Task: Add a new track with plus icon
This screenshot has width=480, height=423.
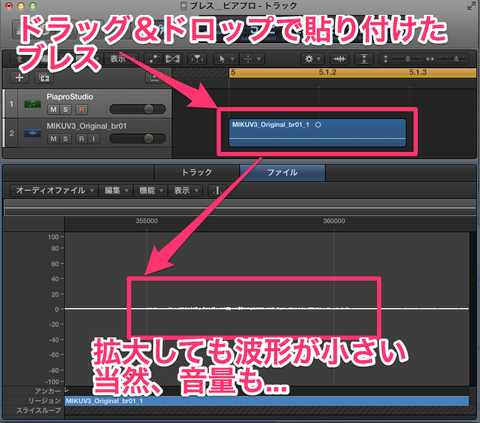Action: point(19,78)
